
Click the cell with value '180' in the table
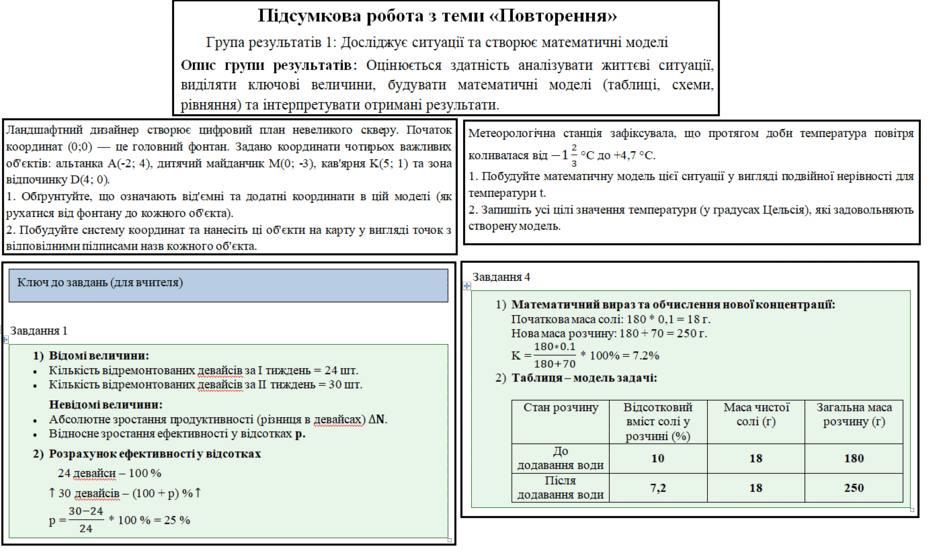click(x=854, y=458)
